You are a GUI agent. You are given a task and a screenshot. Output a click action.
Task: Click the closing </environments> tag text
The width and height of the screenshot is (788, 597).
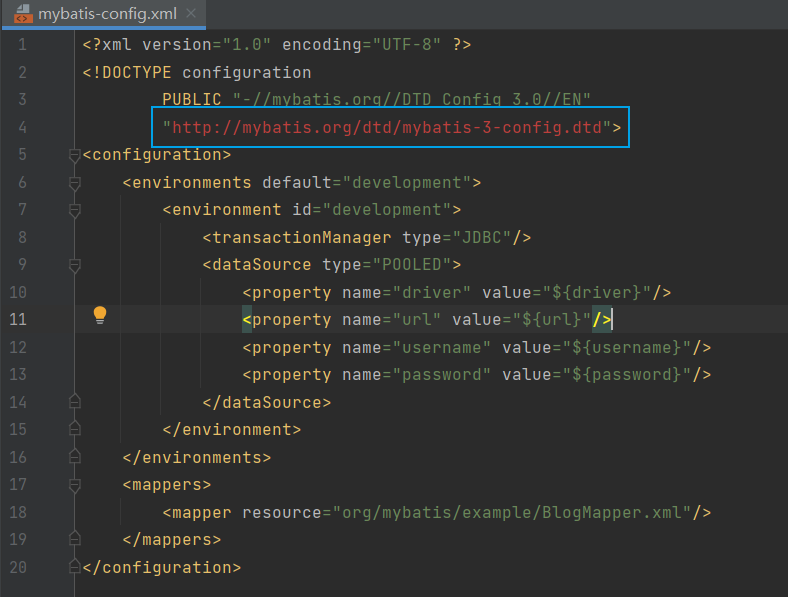pyautogui.click(x=196, y=457)
